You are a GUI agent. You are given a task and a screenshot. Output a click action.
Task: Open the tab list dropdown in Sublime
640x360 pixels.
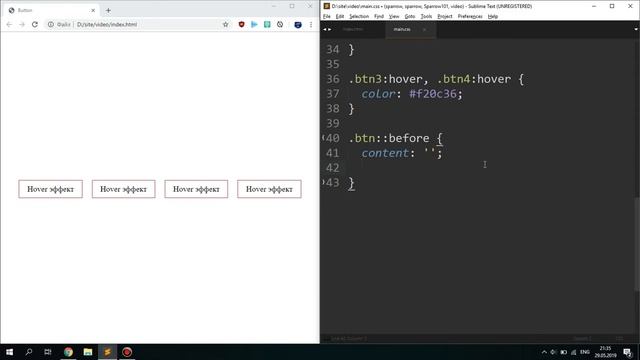click(x=636, y=29)
